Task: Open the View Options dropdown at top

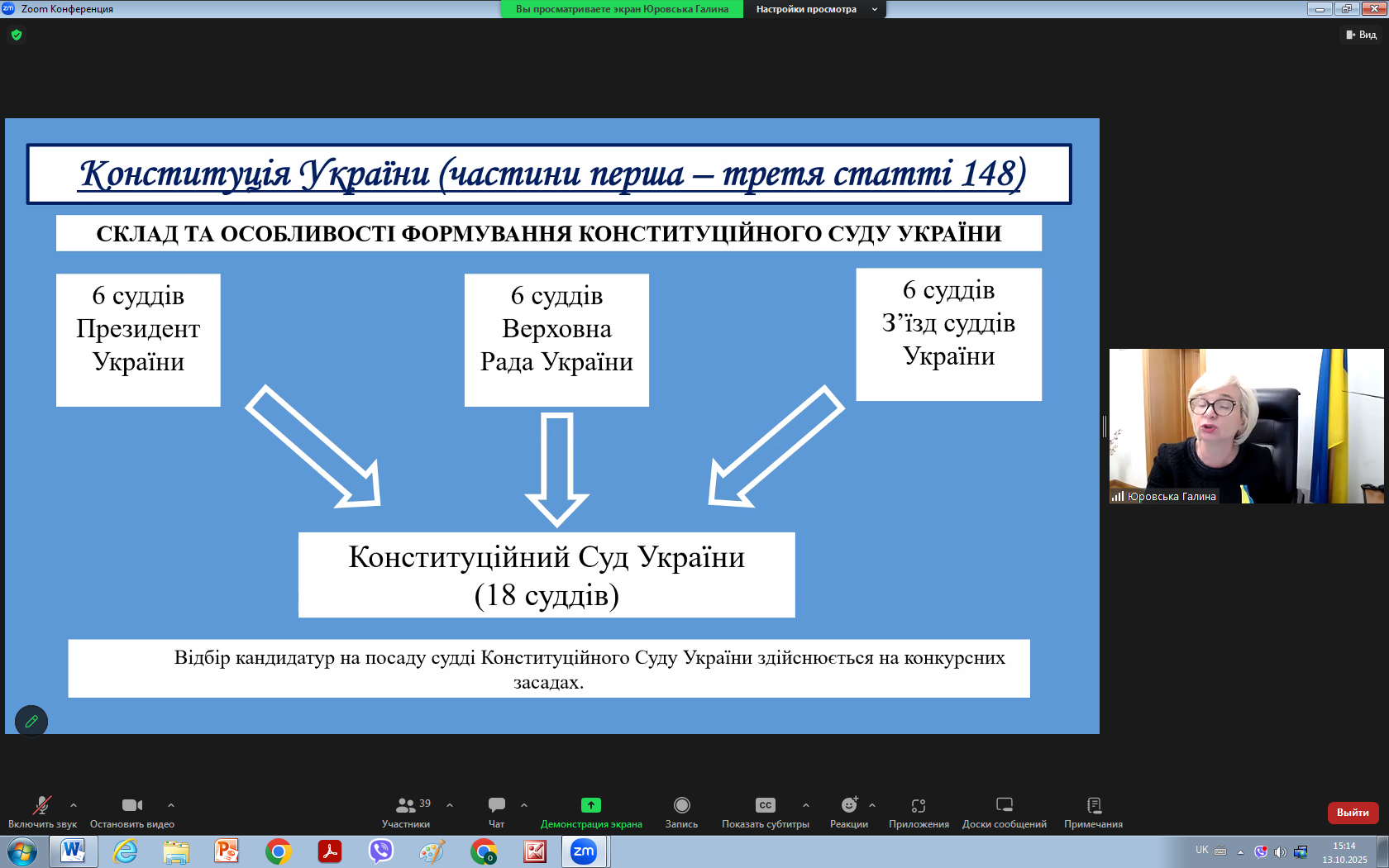Action: click(814, 9)
